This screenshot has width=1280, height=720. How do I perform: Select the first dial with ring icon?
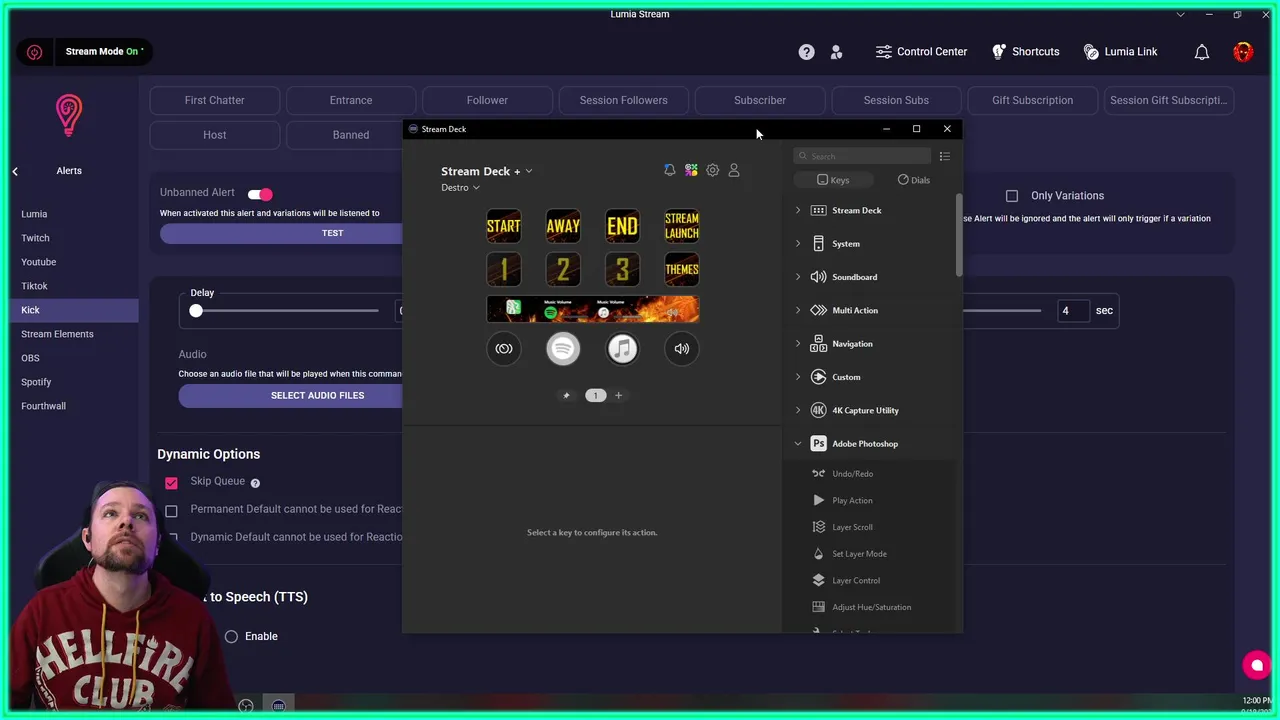tap(504, 349)
